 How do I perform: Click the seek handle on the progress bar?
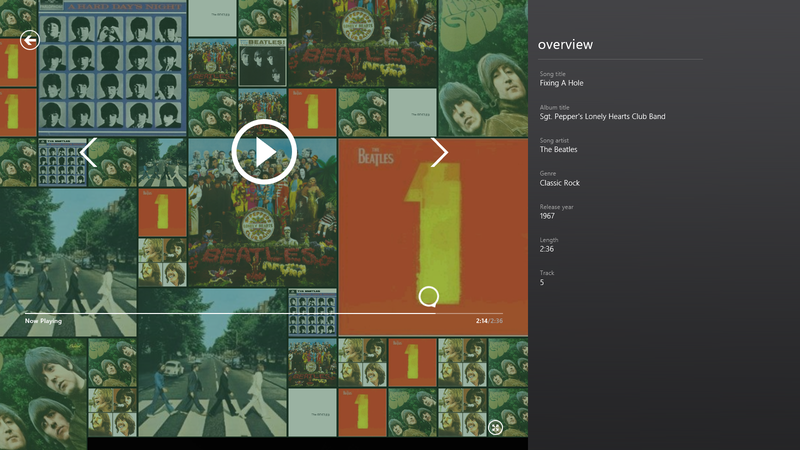(429, 296)
